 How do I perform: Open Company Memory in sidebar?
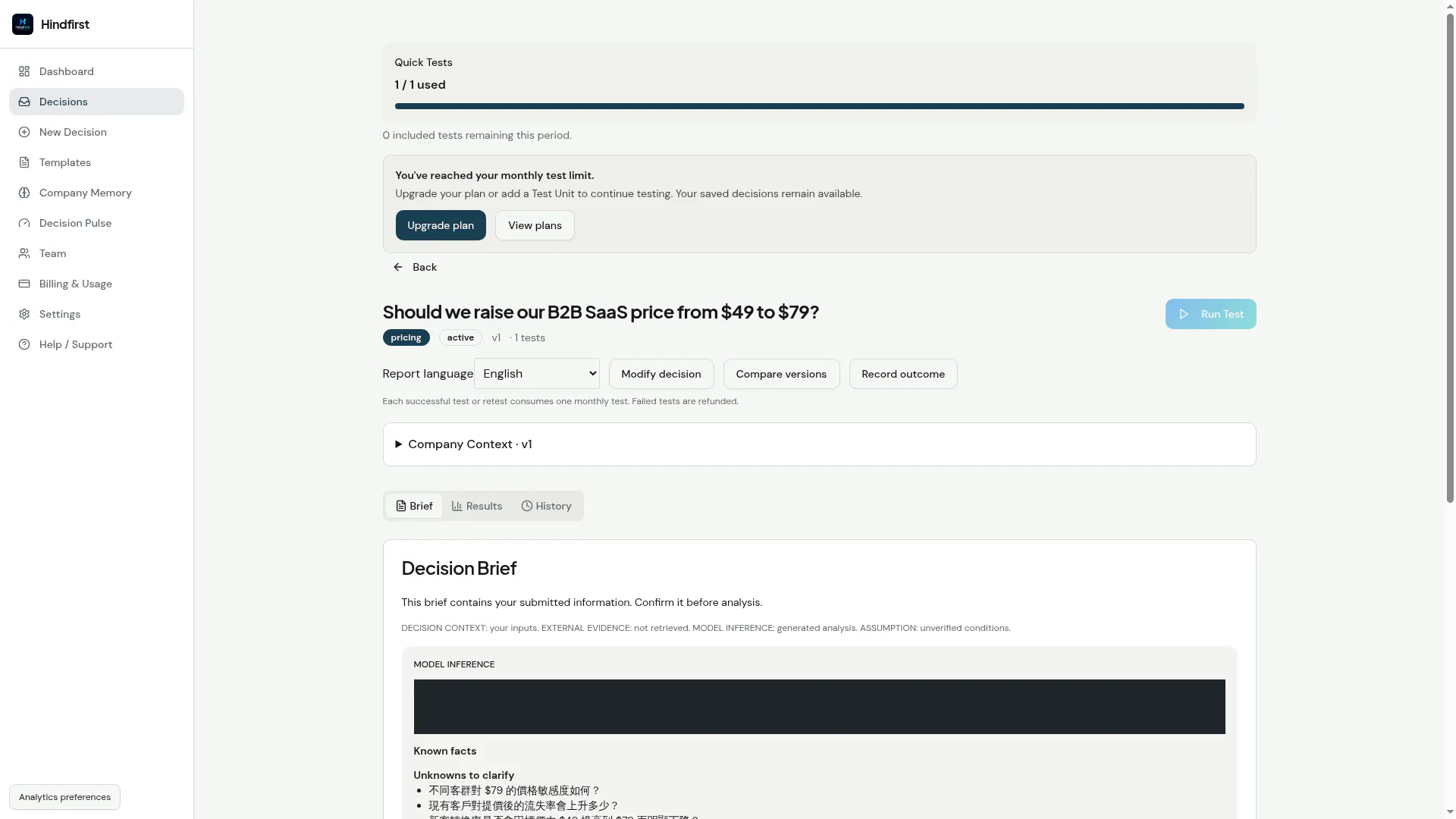pyautogui.click(x=96, y=193)
